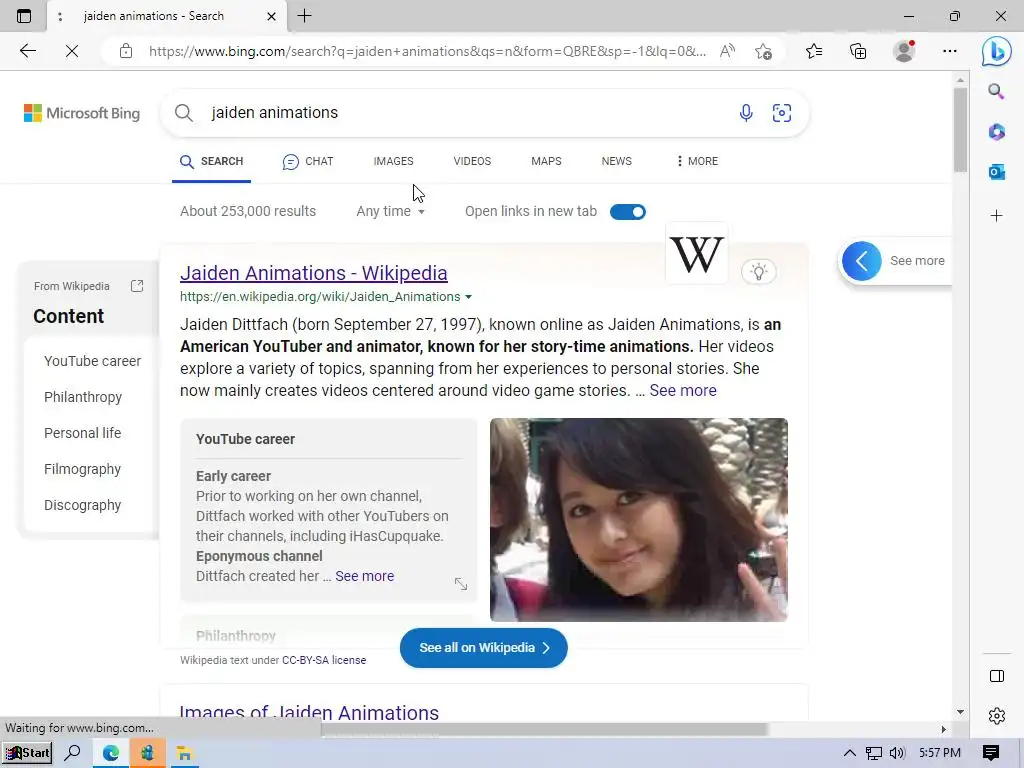1024x768 pixels.
Task: Jump to Discography section
Action: coord(82,505)
